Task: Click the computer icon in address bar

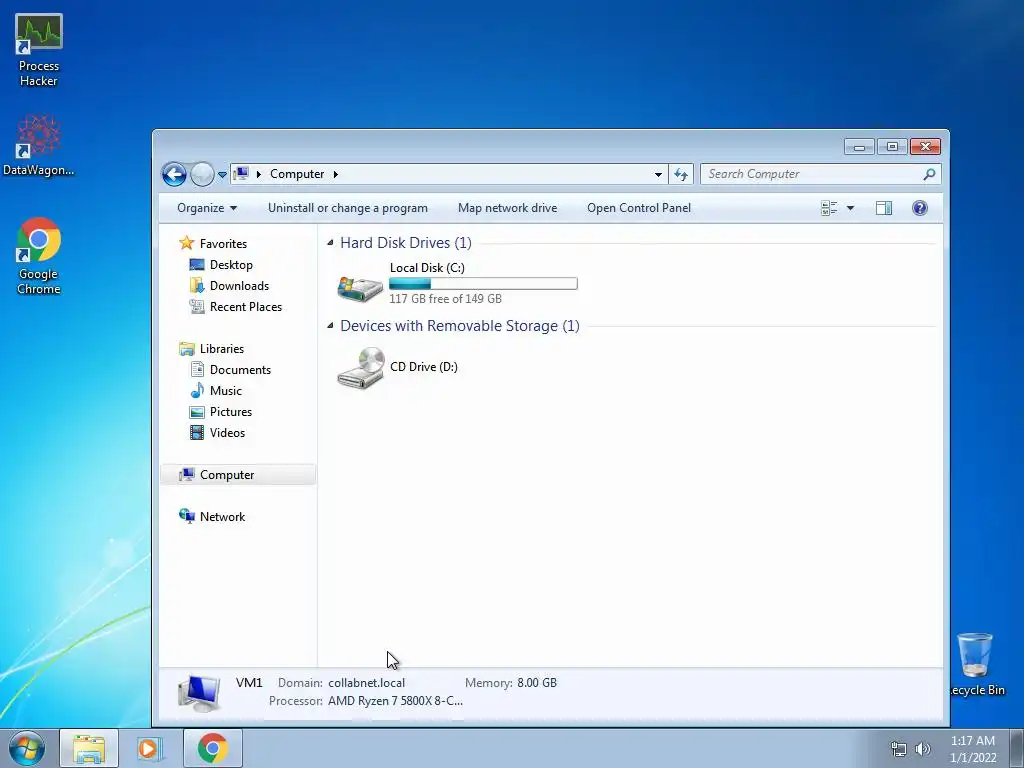Action: [241, 174]
